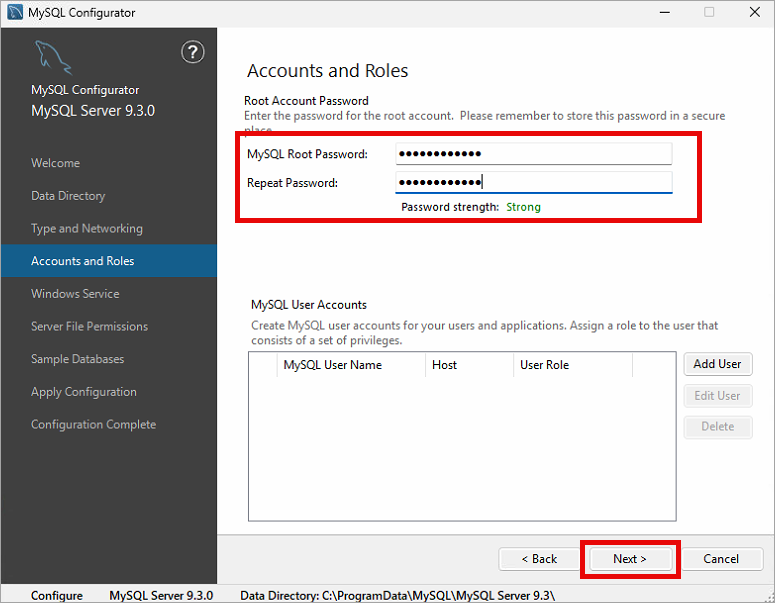Open the Windows Service step
Screen dimensions: 775x603
75,294
